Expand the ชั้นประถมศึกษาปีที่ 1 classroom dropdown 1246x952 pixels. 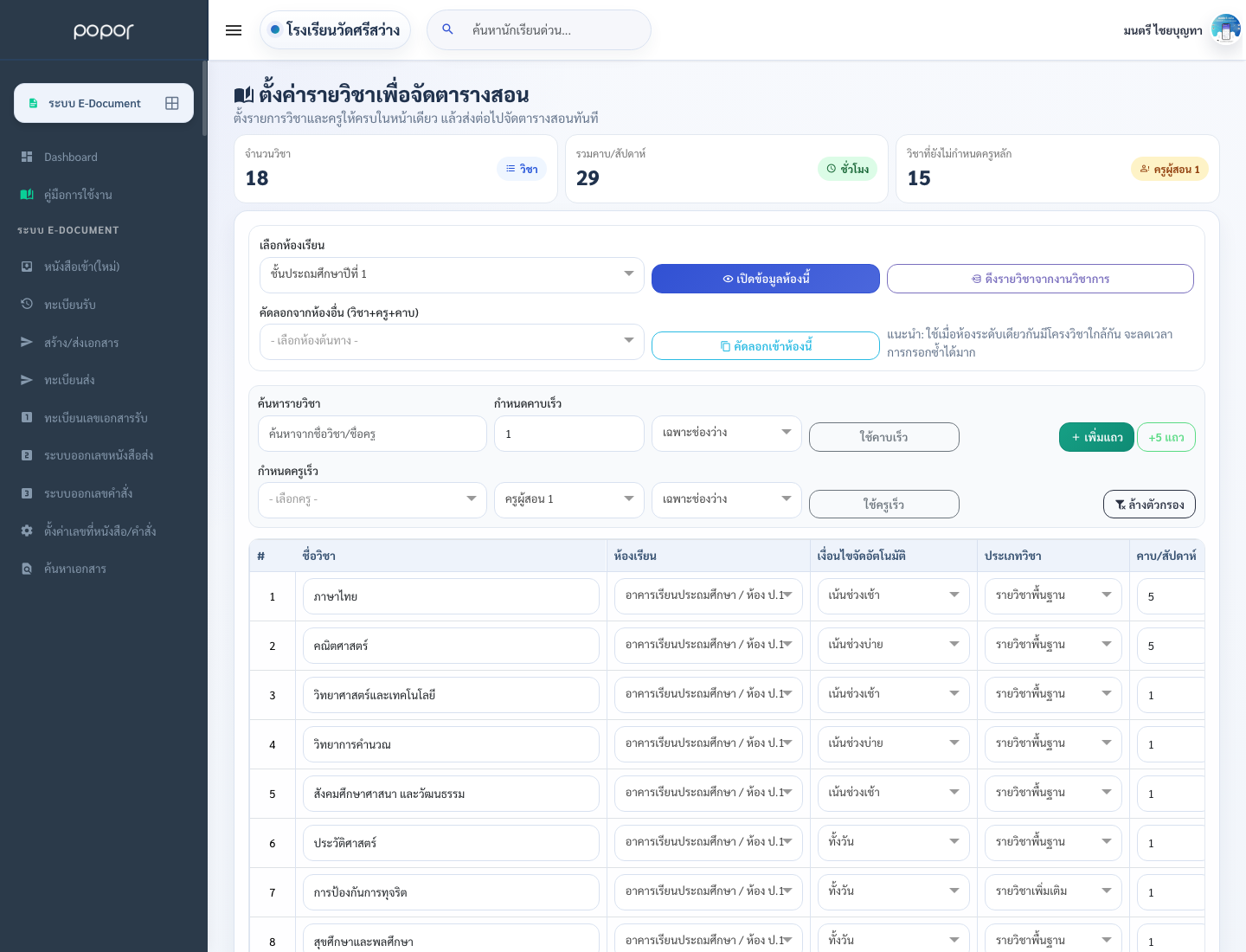[452, 274]
